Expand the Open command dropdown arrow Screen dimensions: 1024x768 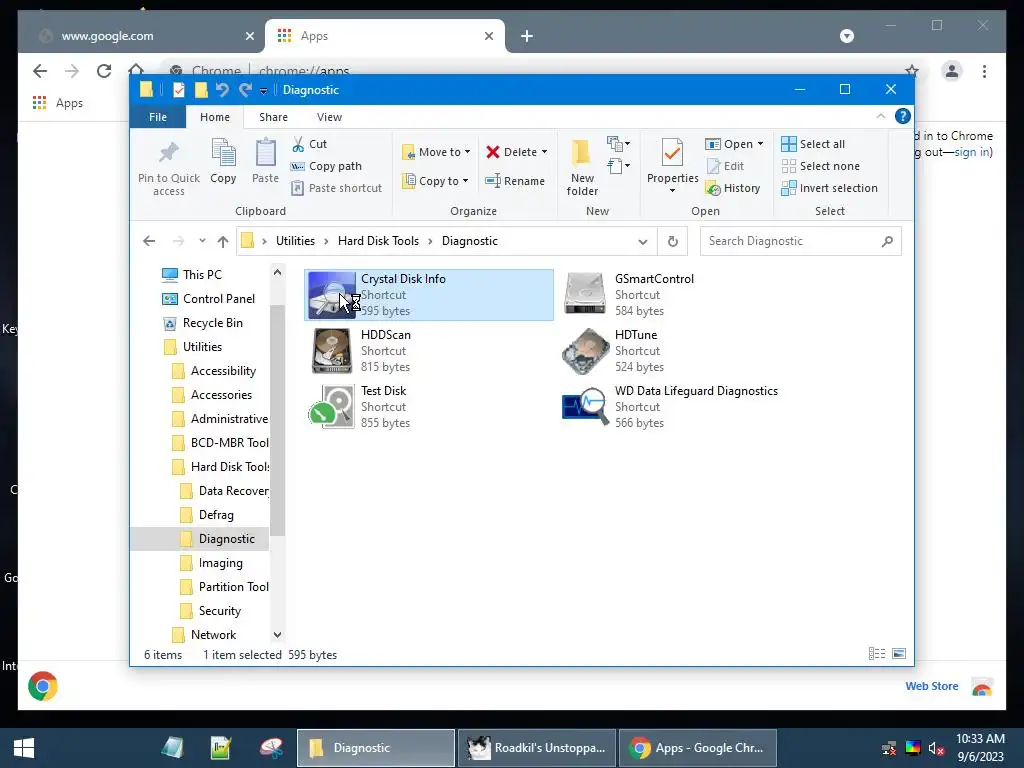760,144
